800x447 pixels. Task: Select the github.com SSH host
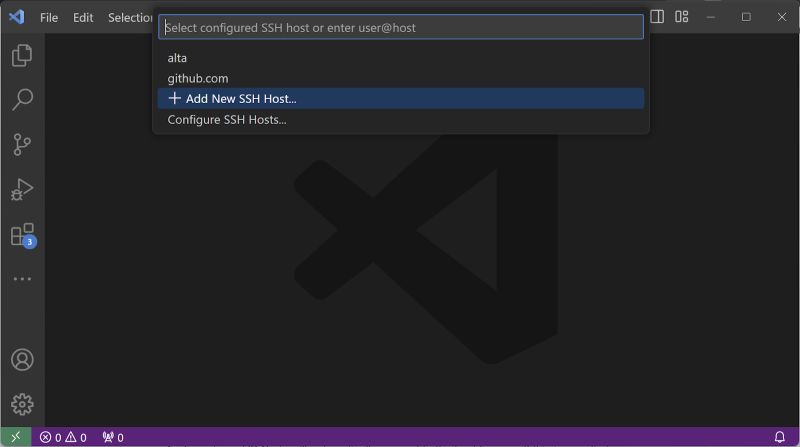[401, 78]
